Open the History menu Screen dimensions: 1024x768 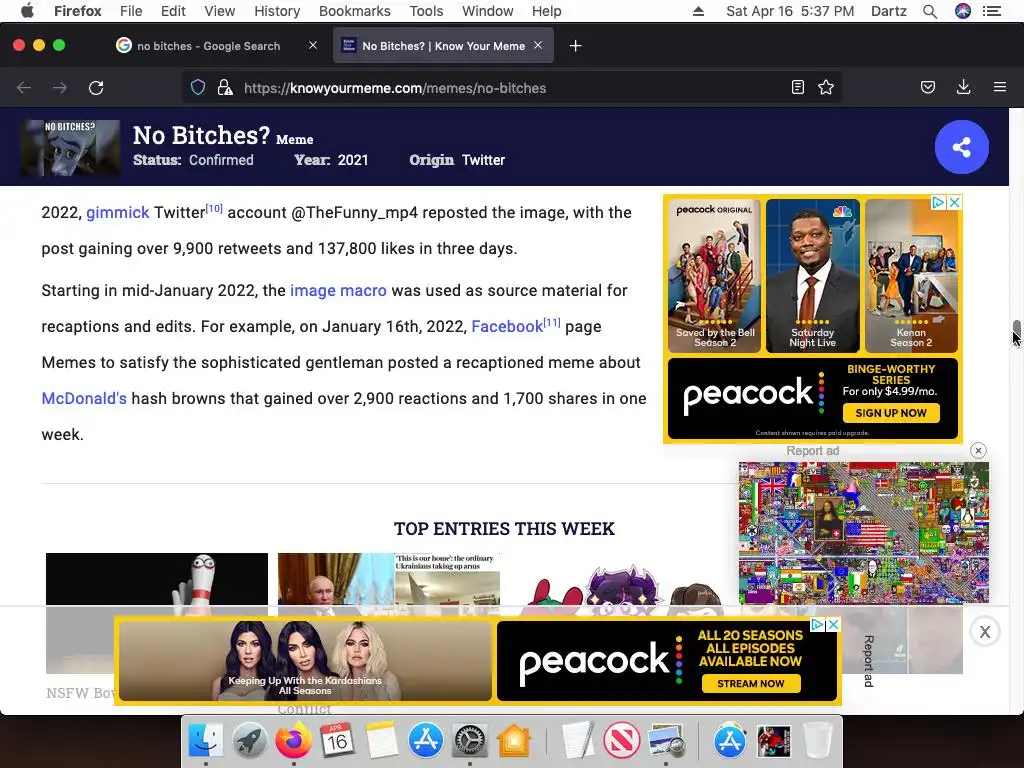pyautogui.click(x=277, y=11)
